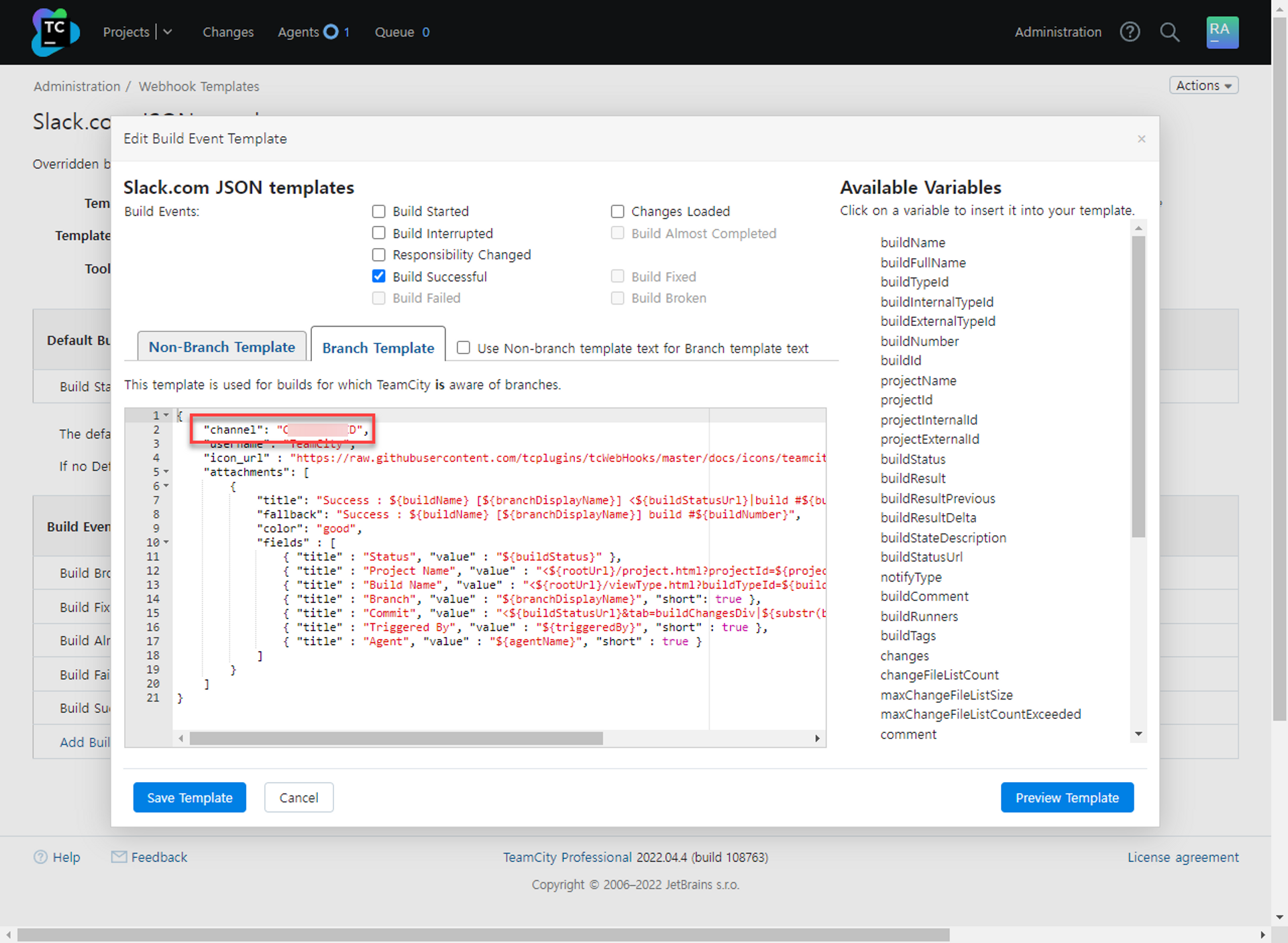The height and width of the screenshot is (943, 1288).
Task: Toggle Build Almost Completed checkbox
Action: pos(617,233)
